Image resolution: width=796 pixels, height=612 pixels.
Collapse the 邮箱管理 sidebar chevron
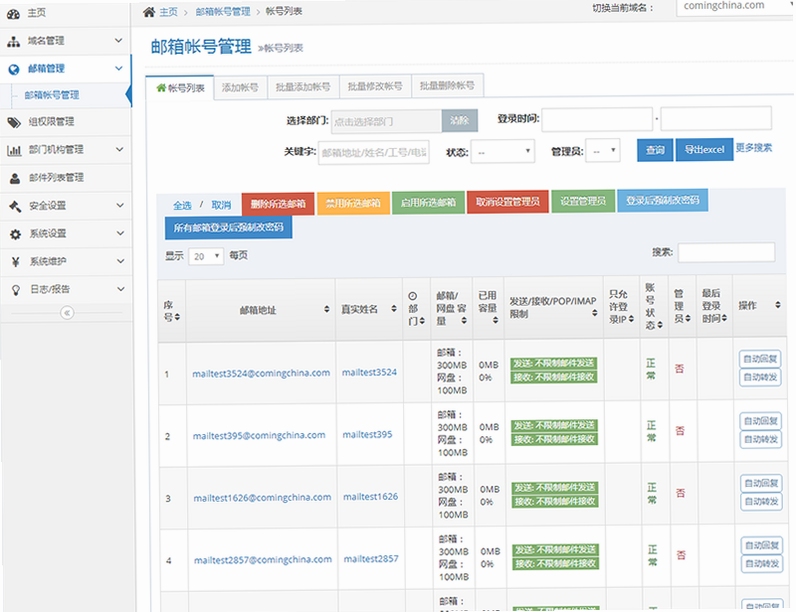[118, 68]
